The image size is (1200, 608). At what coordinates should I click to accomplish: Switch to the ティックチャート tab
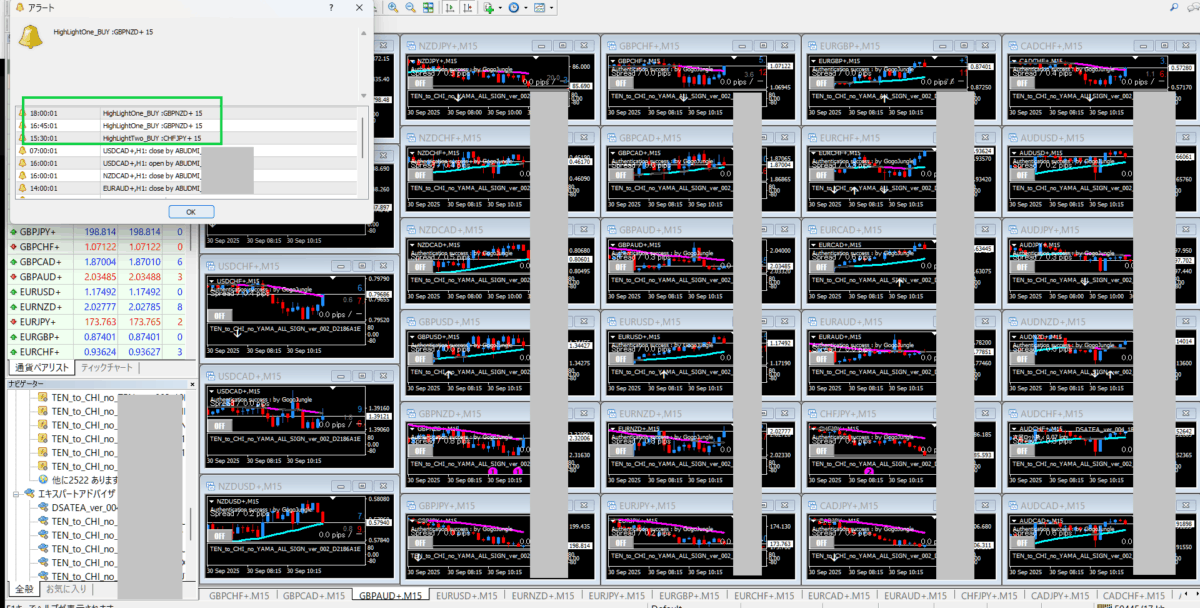[x=107, y=367]
